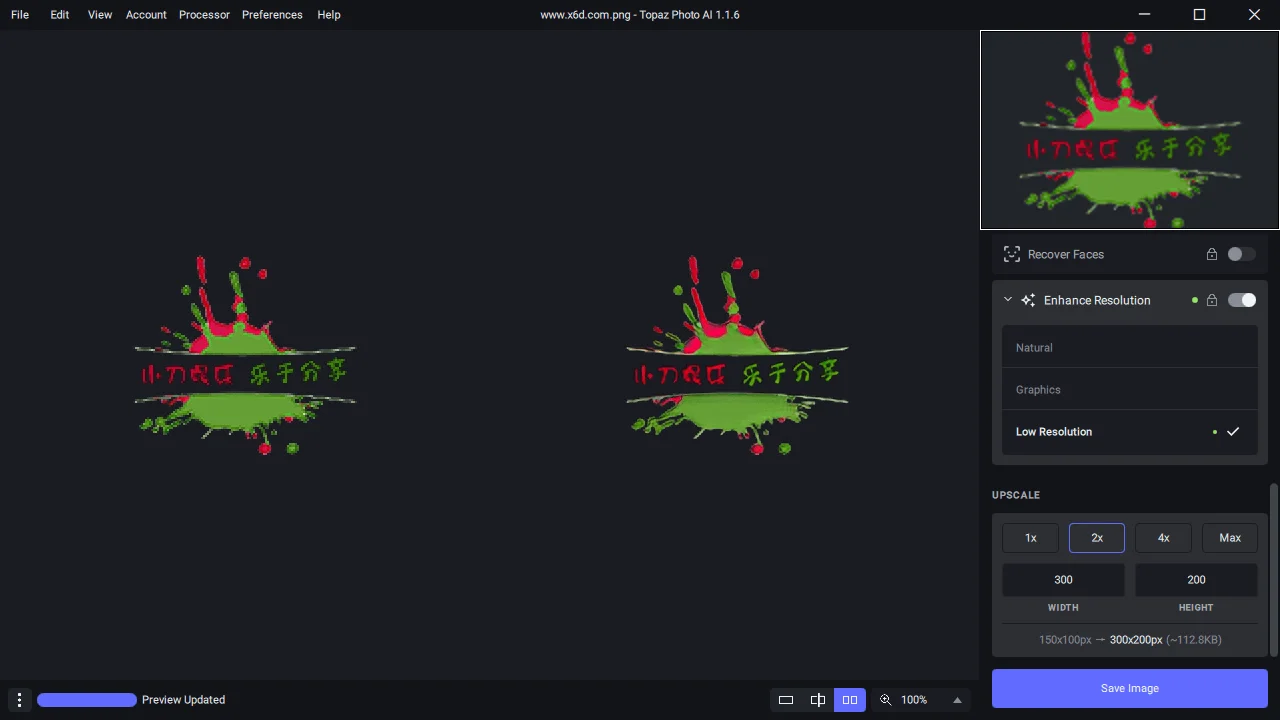Viewport: 1280px width, 720px height.
Task: Open the three-dot options menu
Action: coord(19,700)
